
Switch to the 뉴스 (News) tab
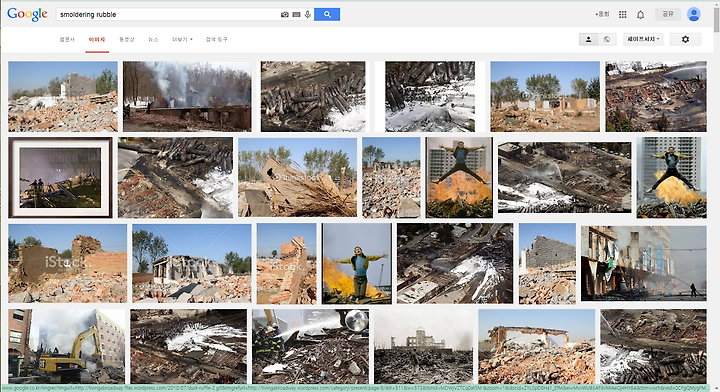click(153, 39)
